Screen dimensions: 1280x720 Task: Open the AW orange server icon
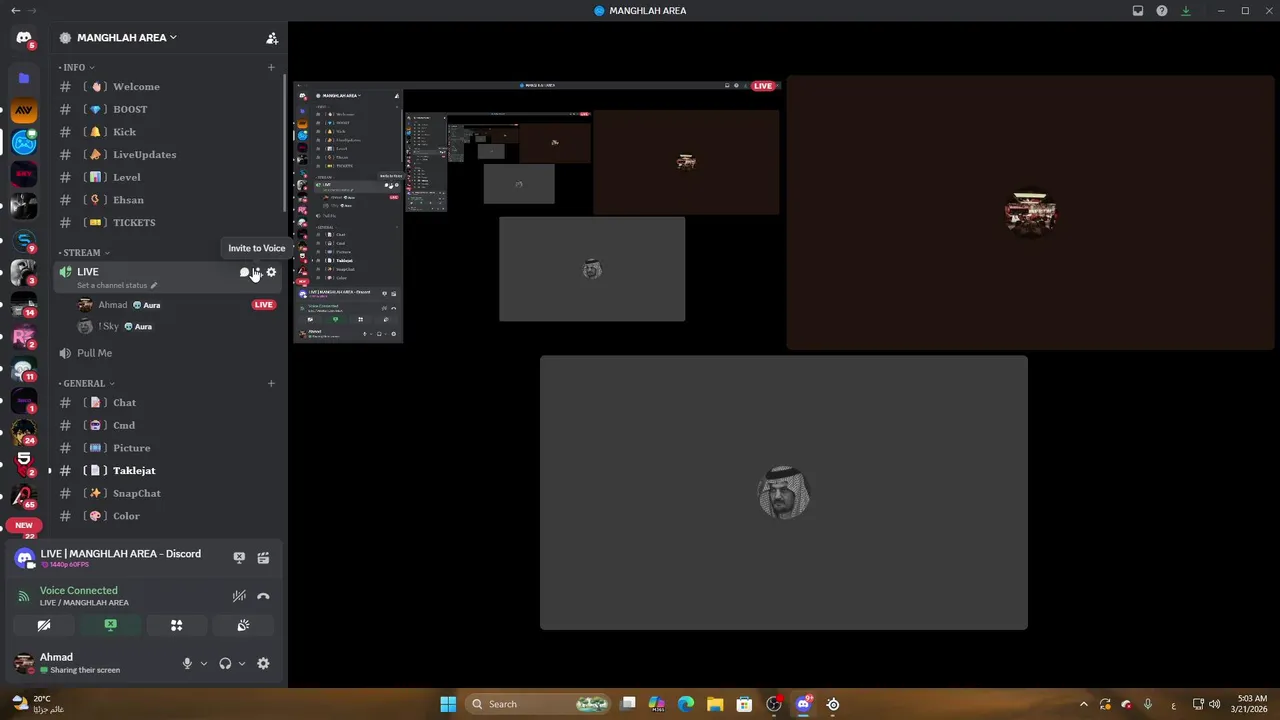tap(24, 110)
